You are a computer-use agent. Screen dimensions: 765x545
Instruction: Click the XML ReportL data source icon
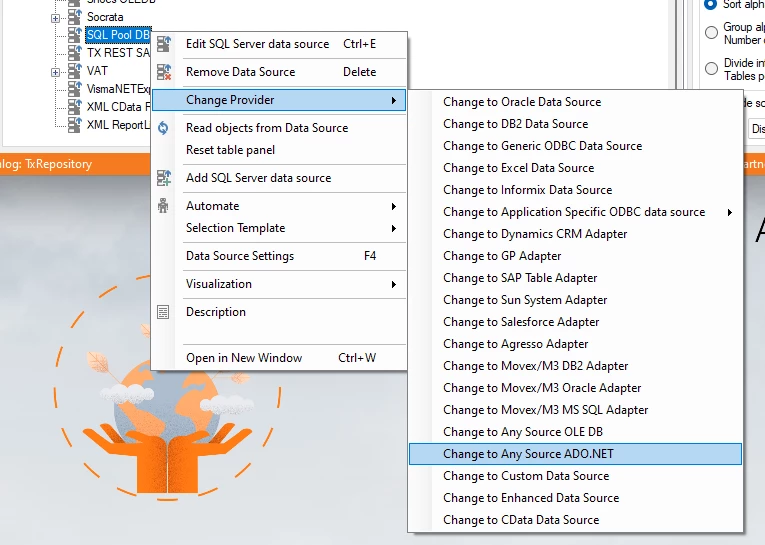pyautogui.click(x=75, y=125)
